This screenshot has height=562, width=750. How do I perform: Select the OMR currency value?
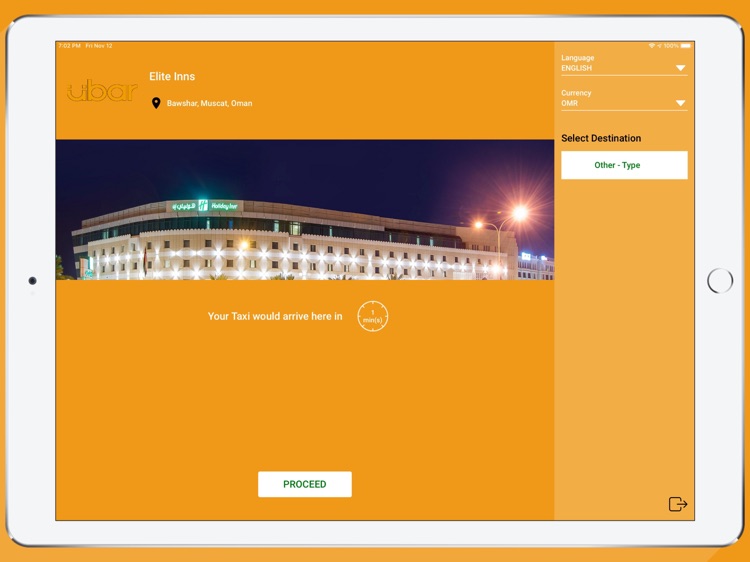(569, 103)
